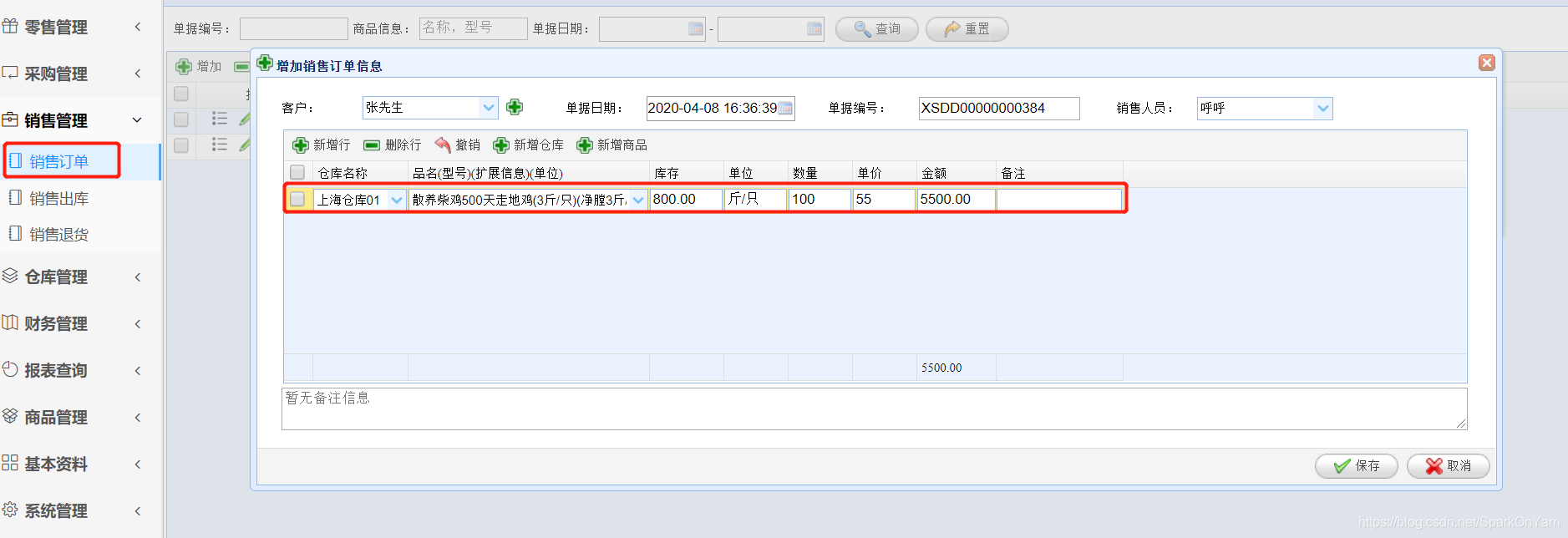Click the 单据编号 search field in top bar

point(293,28)
